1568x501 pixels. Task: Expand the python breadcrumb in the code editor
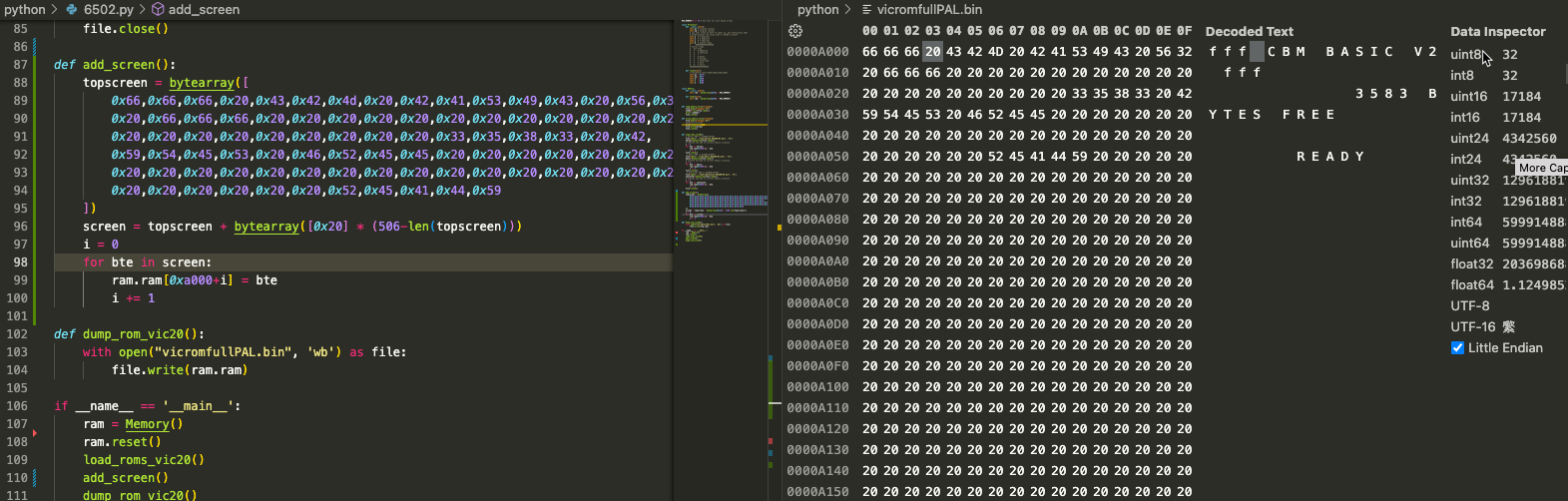(24, 9)
